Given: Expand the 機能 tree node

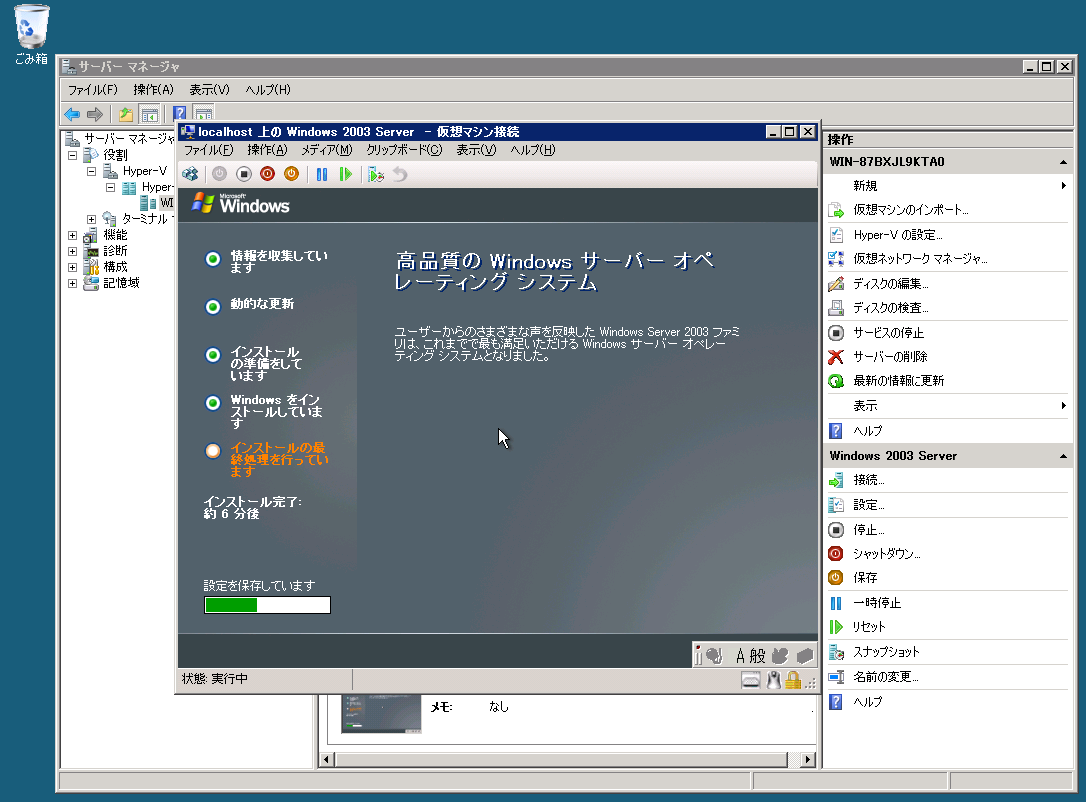Looking at the screenshot, I should [x=72, y=235].
